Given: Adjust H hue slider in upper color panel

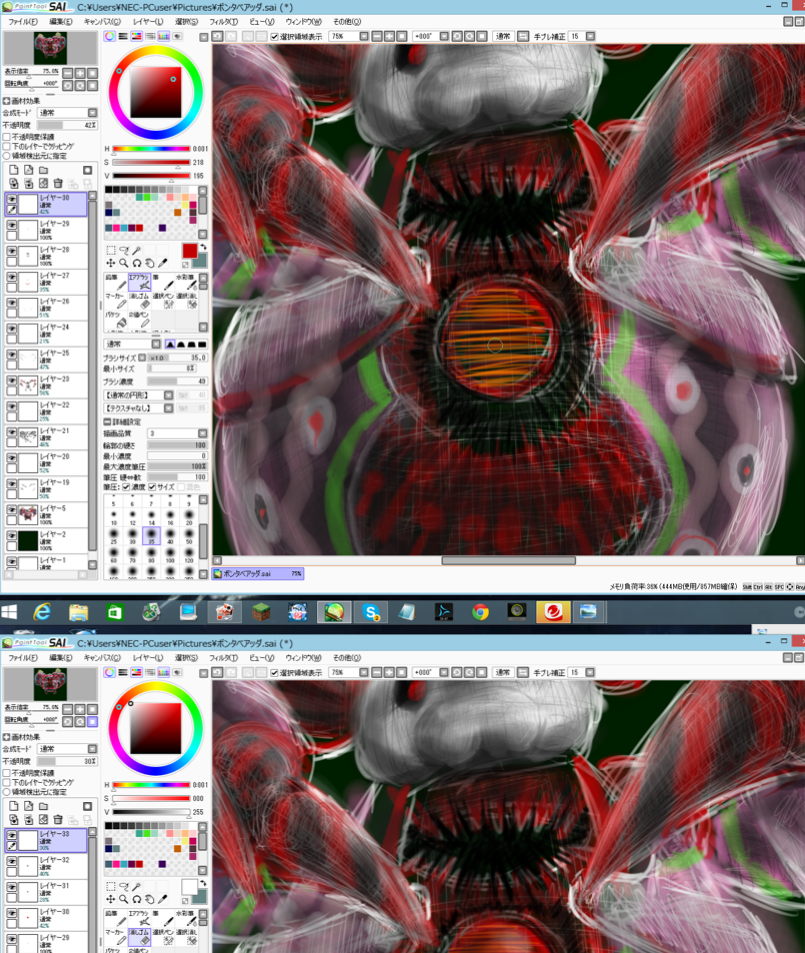Looking at the screenshot, I should pos(151,149).
